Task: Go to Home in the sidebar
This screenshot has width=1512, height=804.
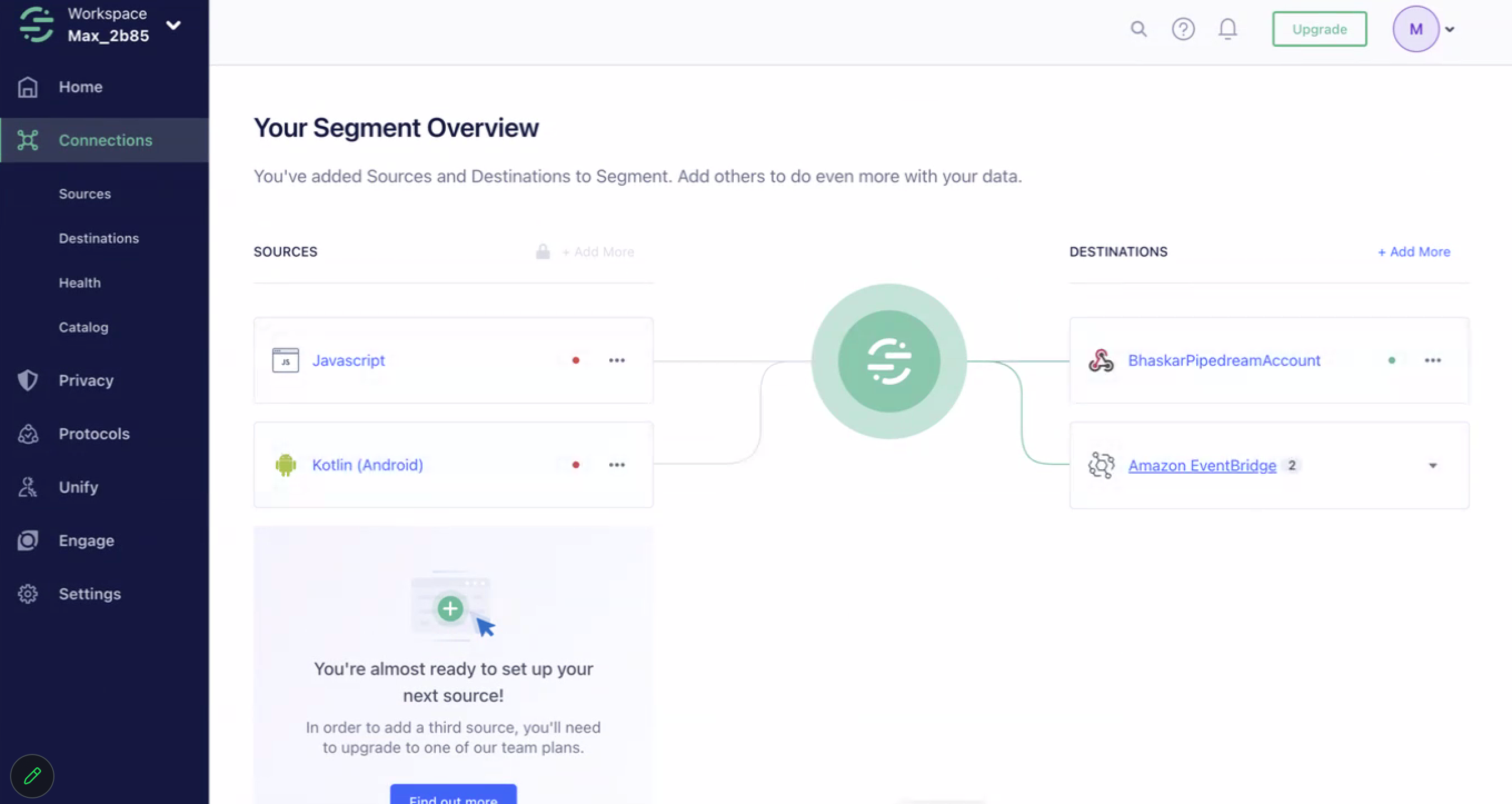Action: click(x=81, y=87)
